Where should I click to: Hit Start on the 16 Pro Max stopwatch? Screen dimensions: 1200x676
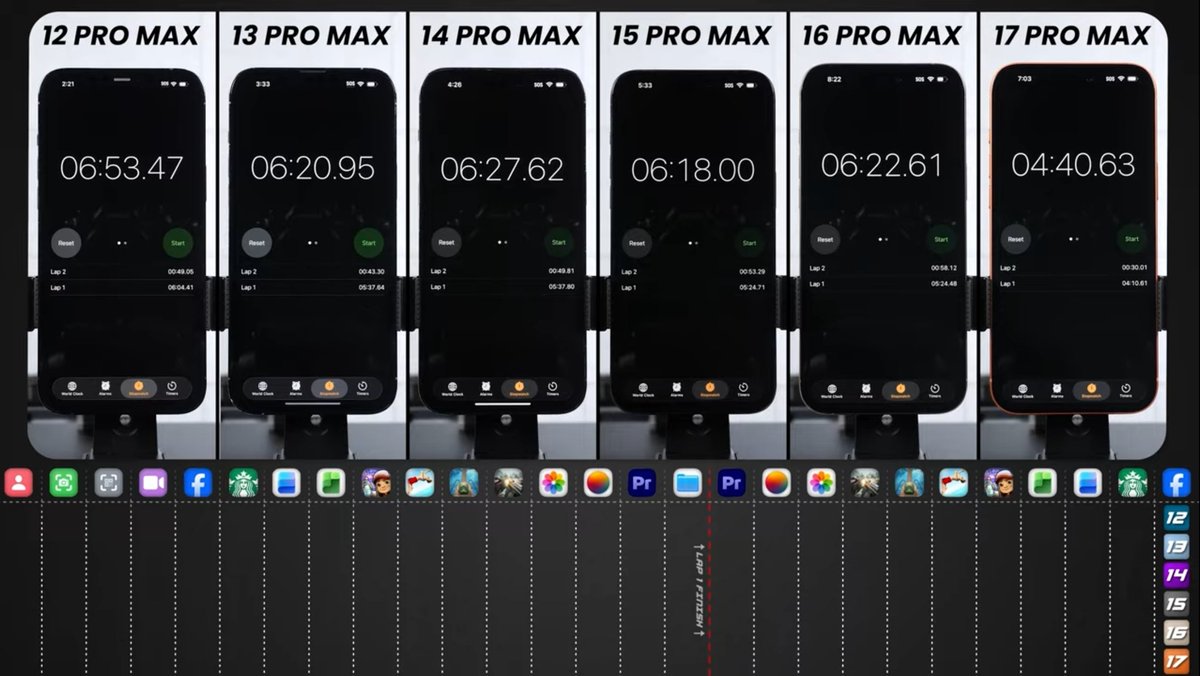pyautogui.click(x=940, y=239)
